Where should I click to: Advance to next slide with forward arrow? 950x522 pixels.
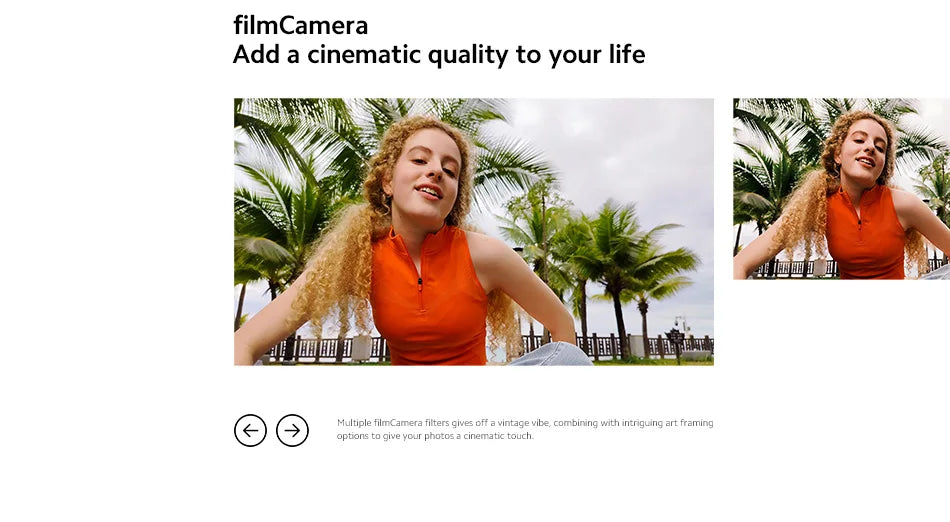pos(293,431)
